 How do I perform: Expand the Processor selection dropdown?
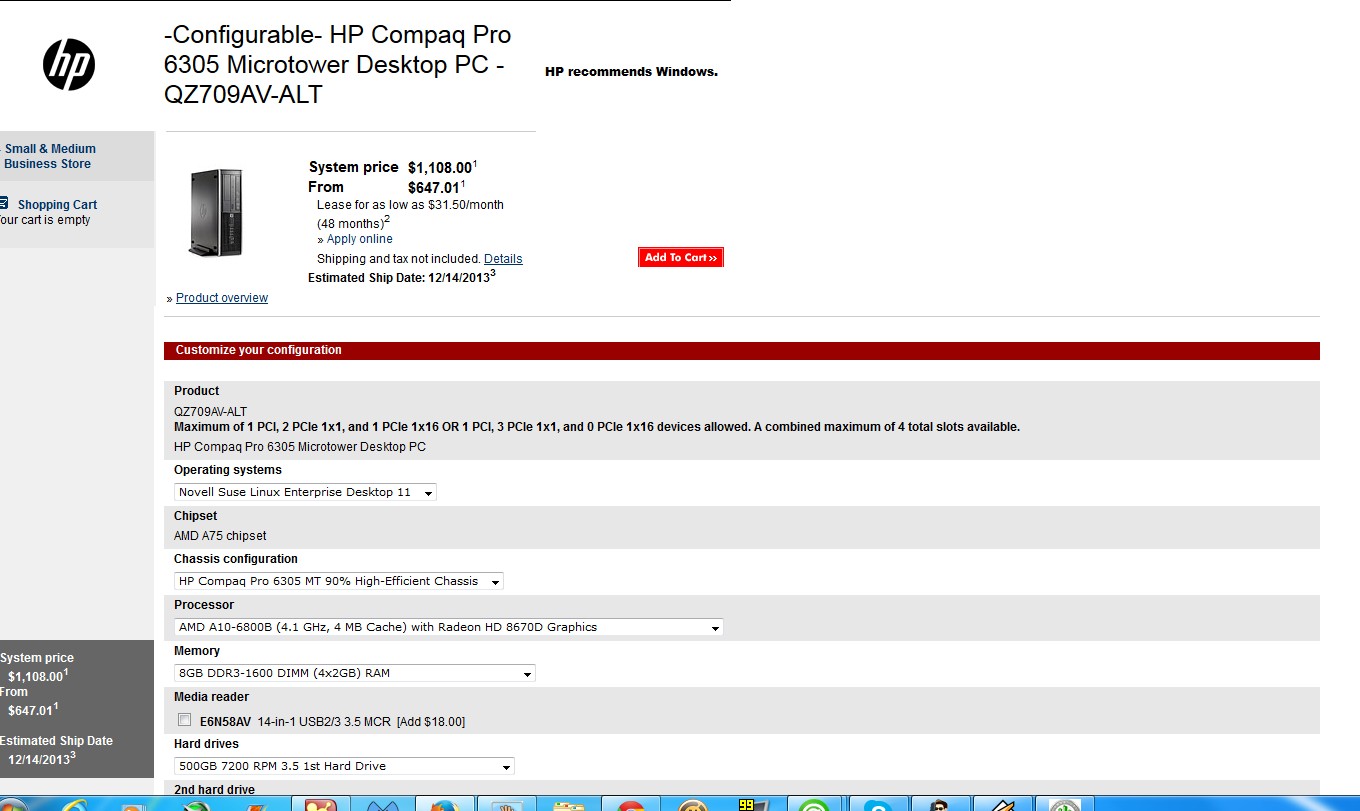449,627
